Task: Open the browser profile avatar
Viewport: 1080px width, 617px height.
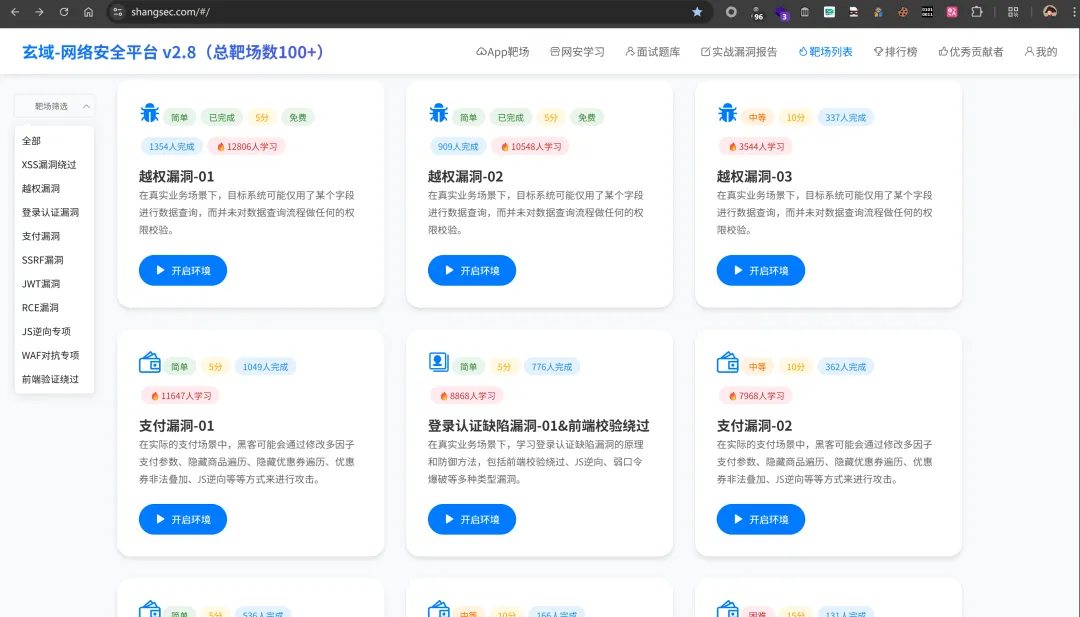Action: 1050,12
